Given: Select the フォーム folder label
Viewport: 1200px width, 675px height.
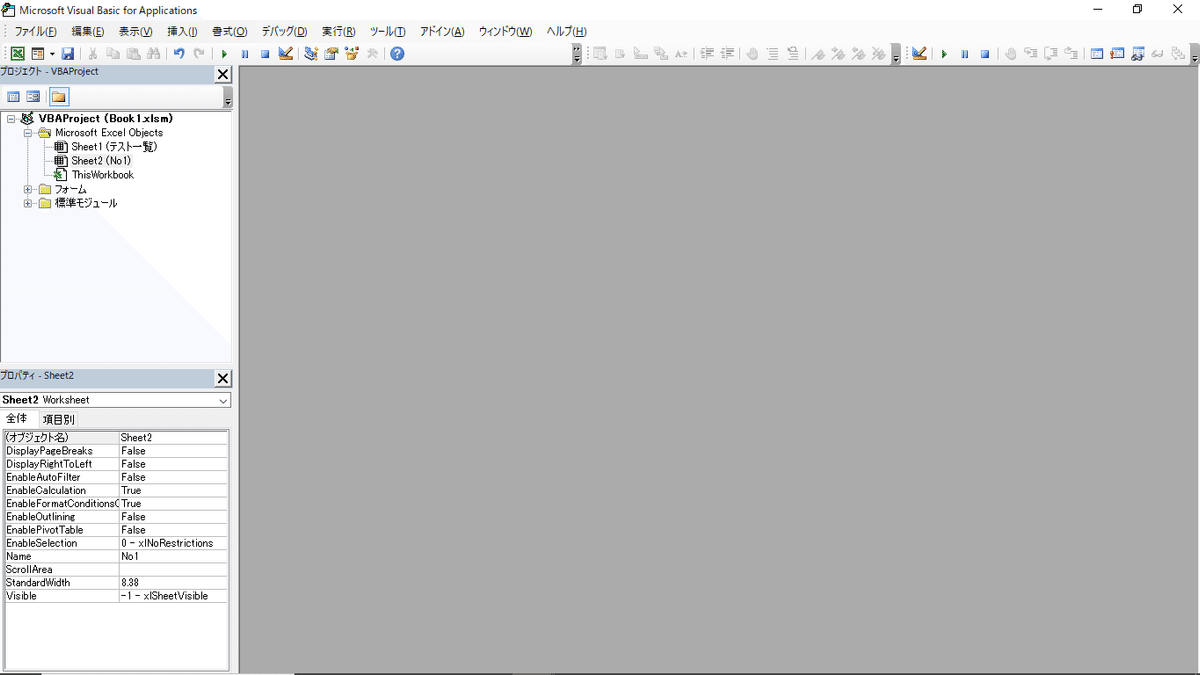Looking at the screenshot, I should coord(70,189).
